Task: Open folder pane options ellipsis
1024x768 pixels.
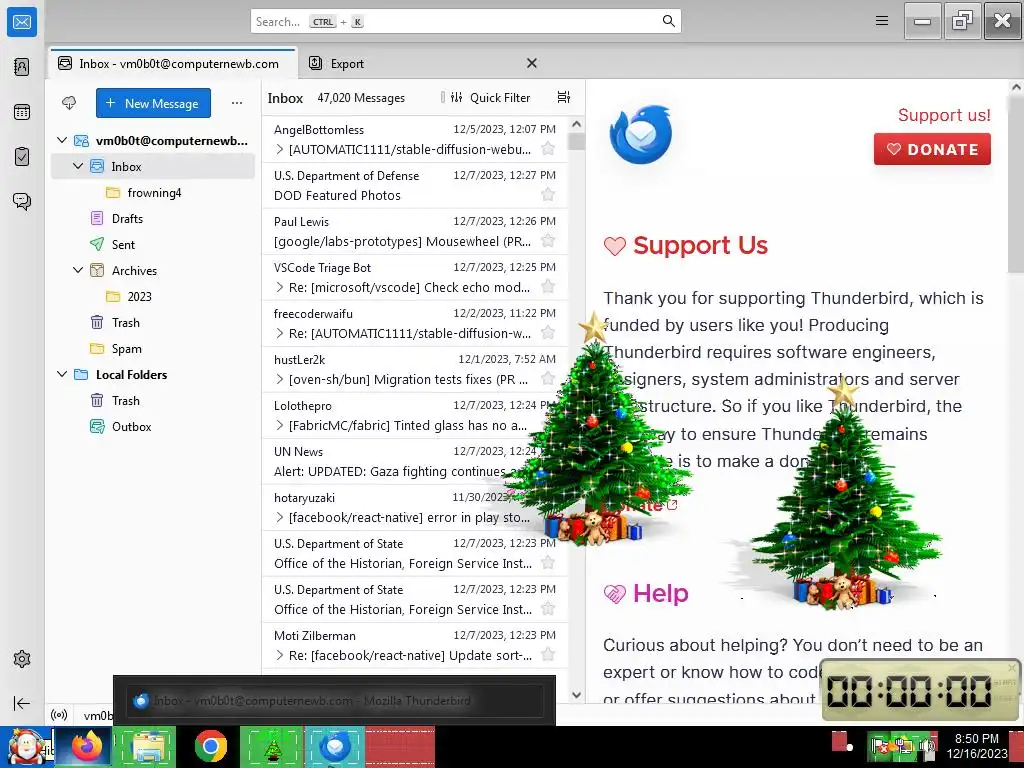Action: pyautogui.click(x=236, y=103)
